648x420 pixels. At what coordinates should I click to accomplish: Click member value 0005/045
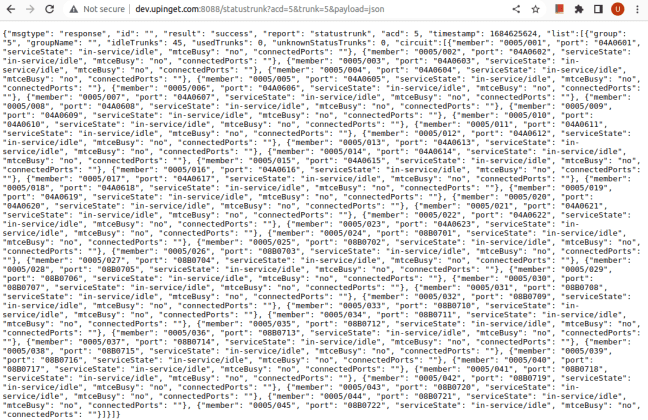click(x=274, y=405)
